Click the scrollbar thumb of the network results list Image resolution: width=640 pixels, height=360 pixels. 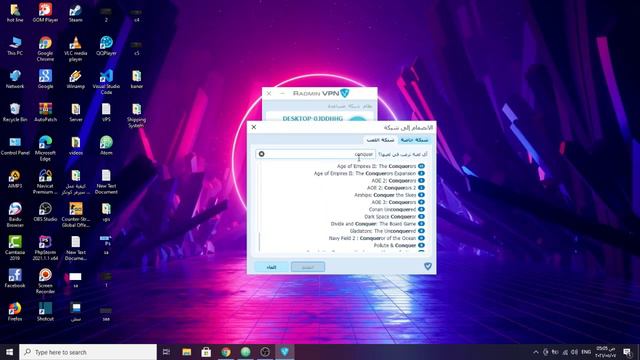[x=259, y=242]
